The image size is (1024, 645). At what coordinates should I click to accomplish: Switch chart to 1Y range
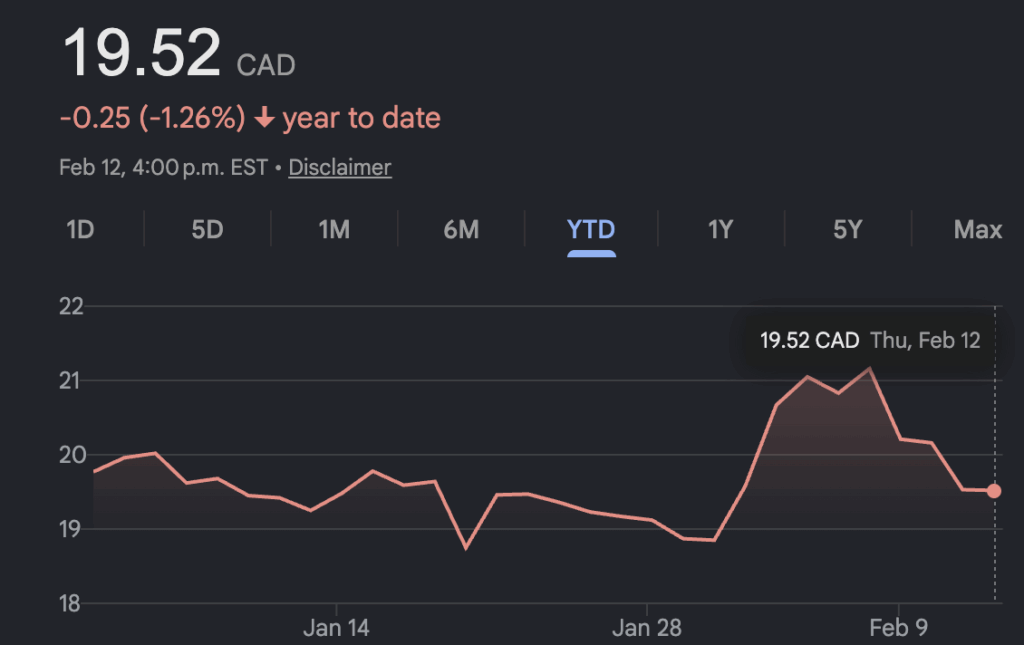pos(720,230)
